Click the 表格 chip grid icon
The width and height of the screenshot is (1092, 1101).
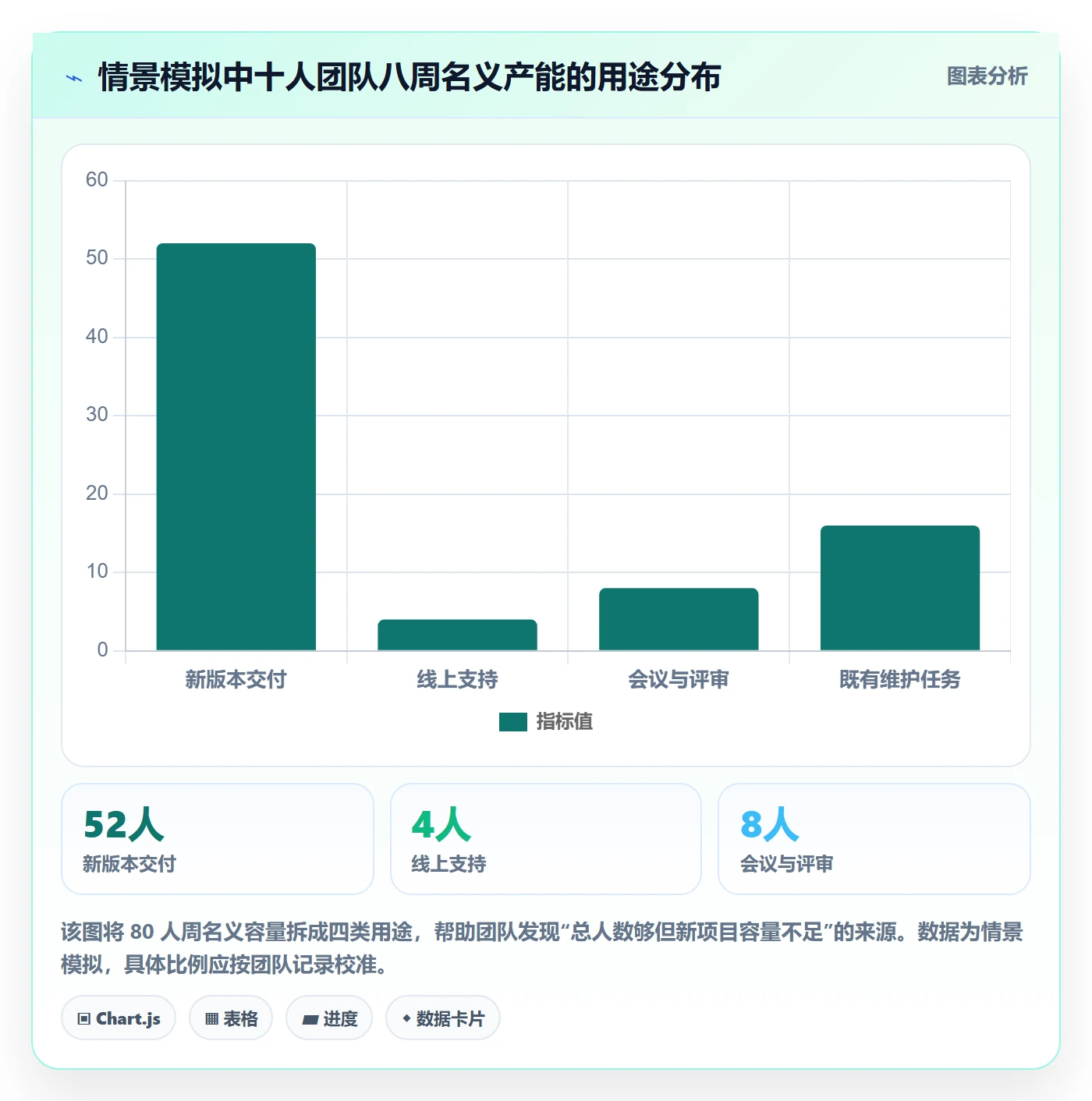pos(211,1018)
